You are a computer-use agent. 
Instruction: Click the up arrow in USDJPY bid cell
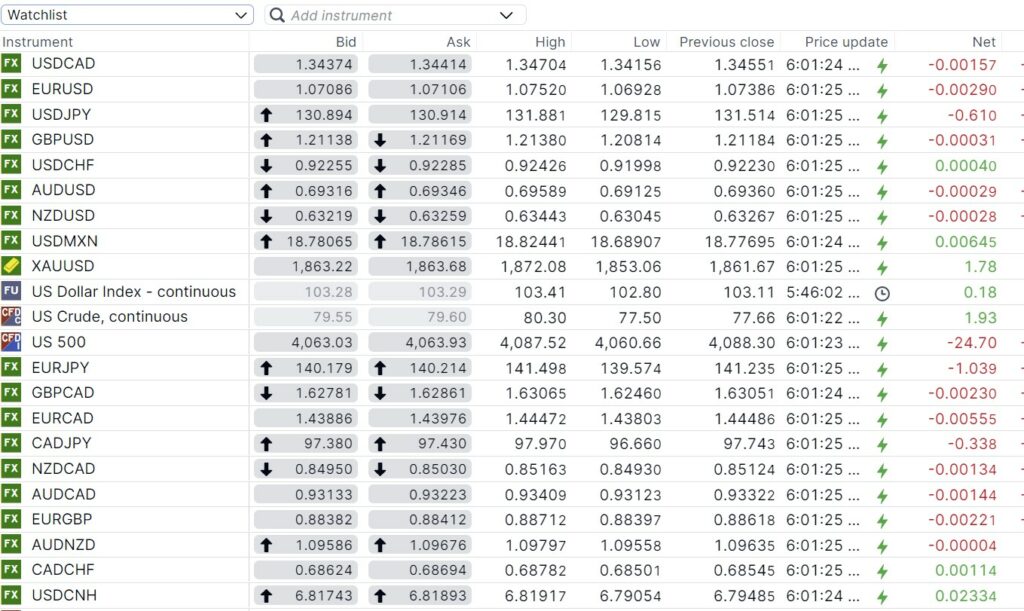tap(266, 115)
